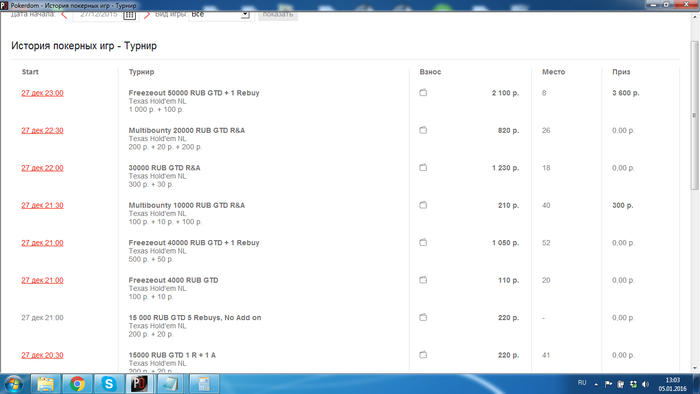
Task: Click icon in 15000 RUB GTD 1 R + 1 A row
Action: click(423, 355)
